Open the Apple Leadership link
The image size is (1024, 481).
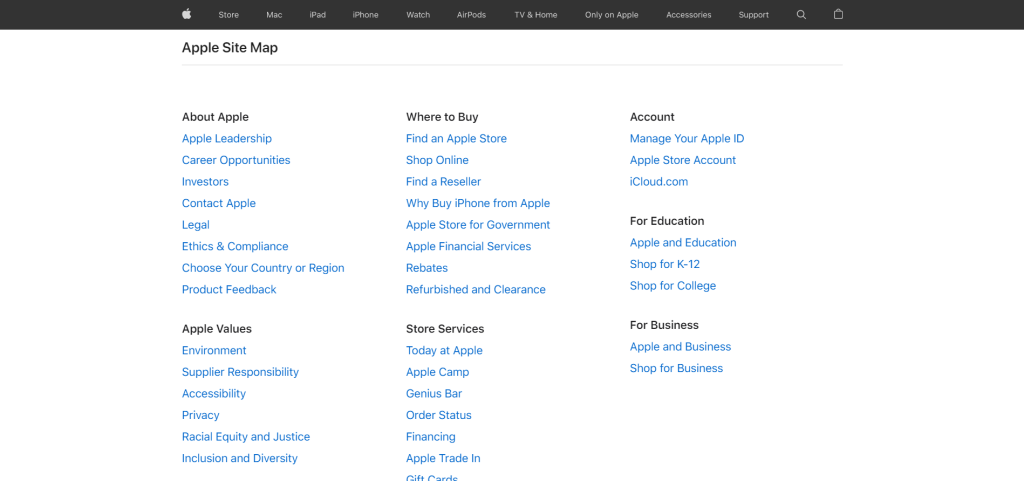pyautogui.click(x=227, y=138)
